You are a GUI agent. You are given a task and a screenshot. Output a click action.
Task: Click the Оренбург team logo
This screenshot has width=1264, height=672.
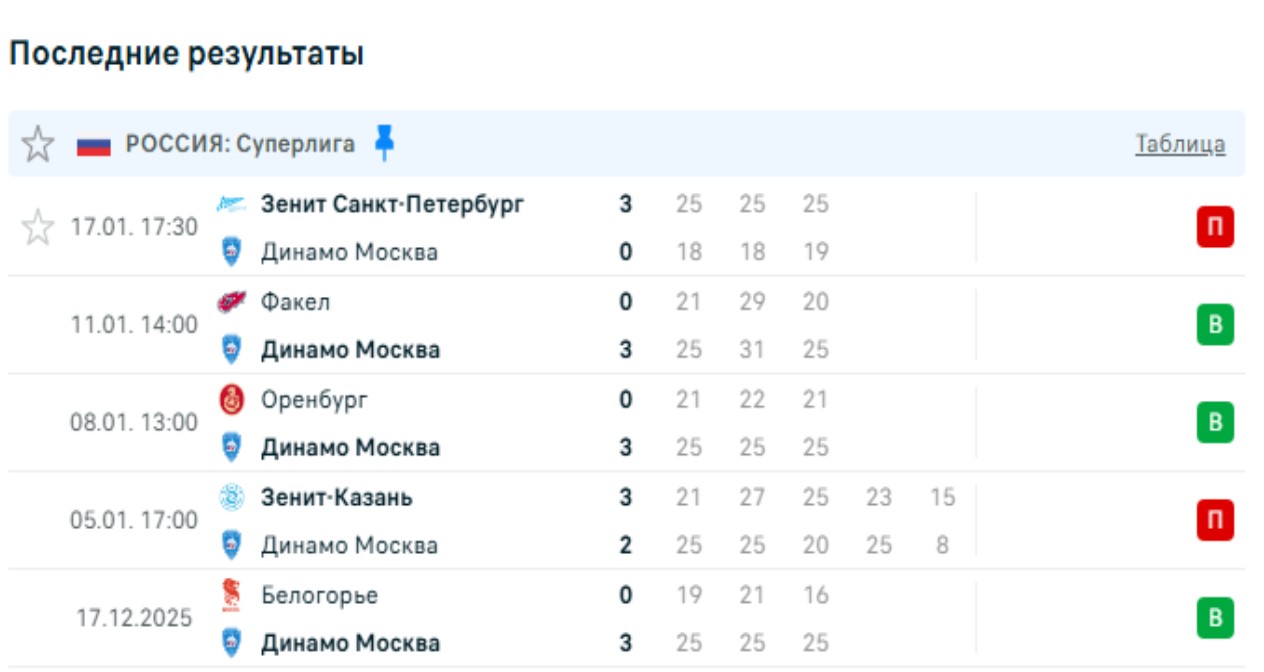coord(231,399)
